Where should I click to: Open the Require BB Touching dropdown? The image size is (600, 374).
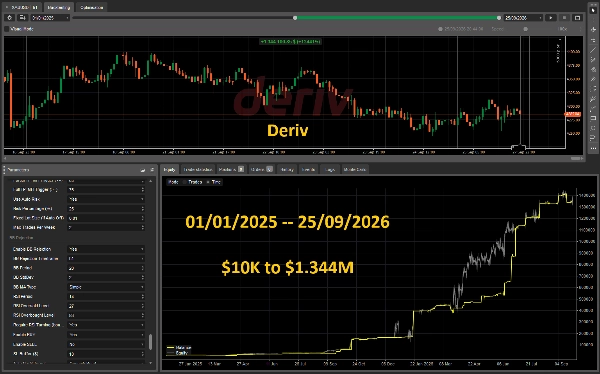[106, 325]
